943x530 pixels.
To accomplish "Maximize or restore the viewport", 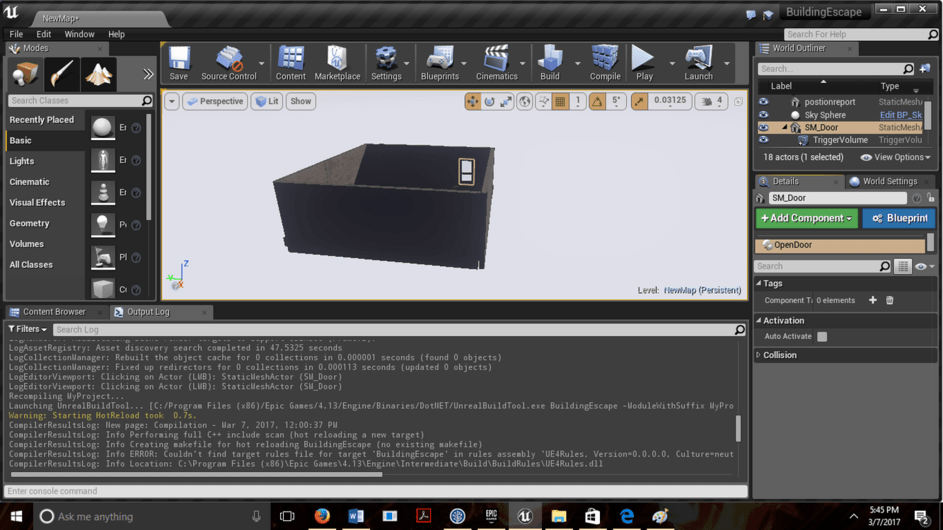I will [x=738, y=102].
